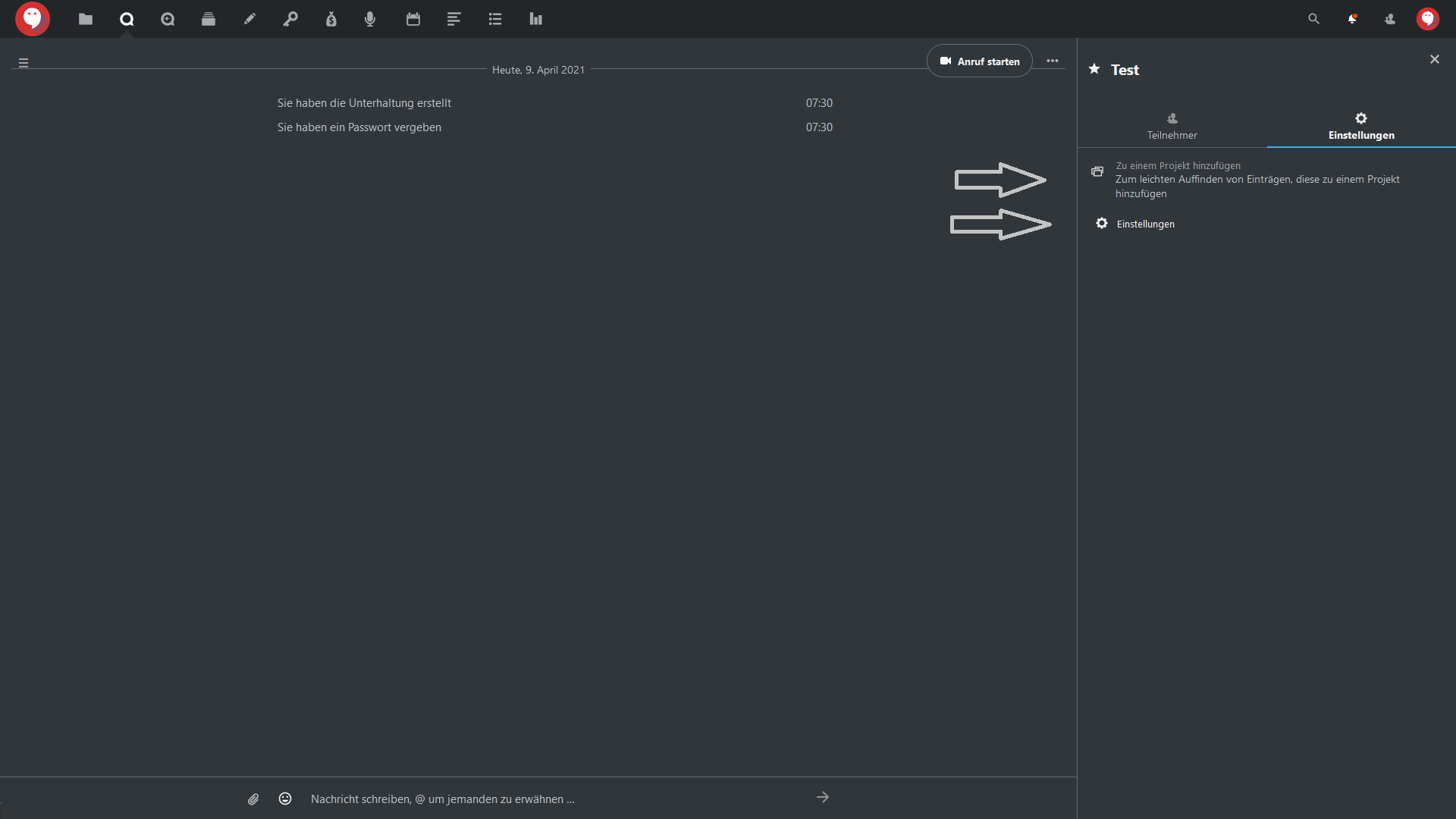
Task: Open the user avatar menu
Action: tap(1428, 19)
